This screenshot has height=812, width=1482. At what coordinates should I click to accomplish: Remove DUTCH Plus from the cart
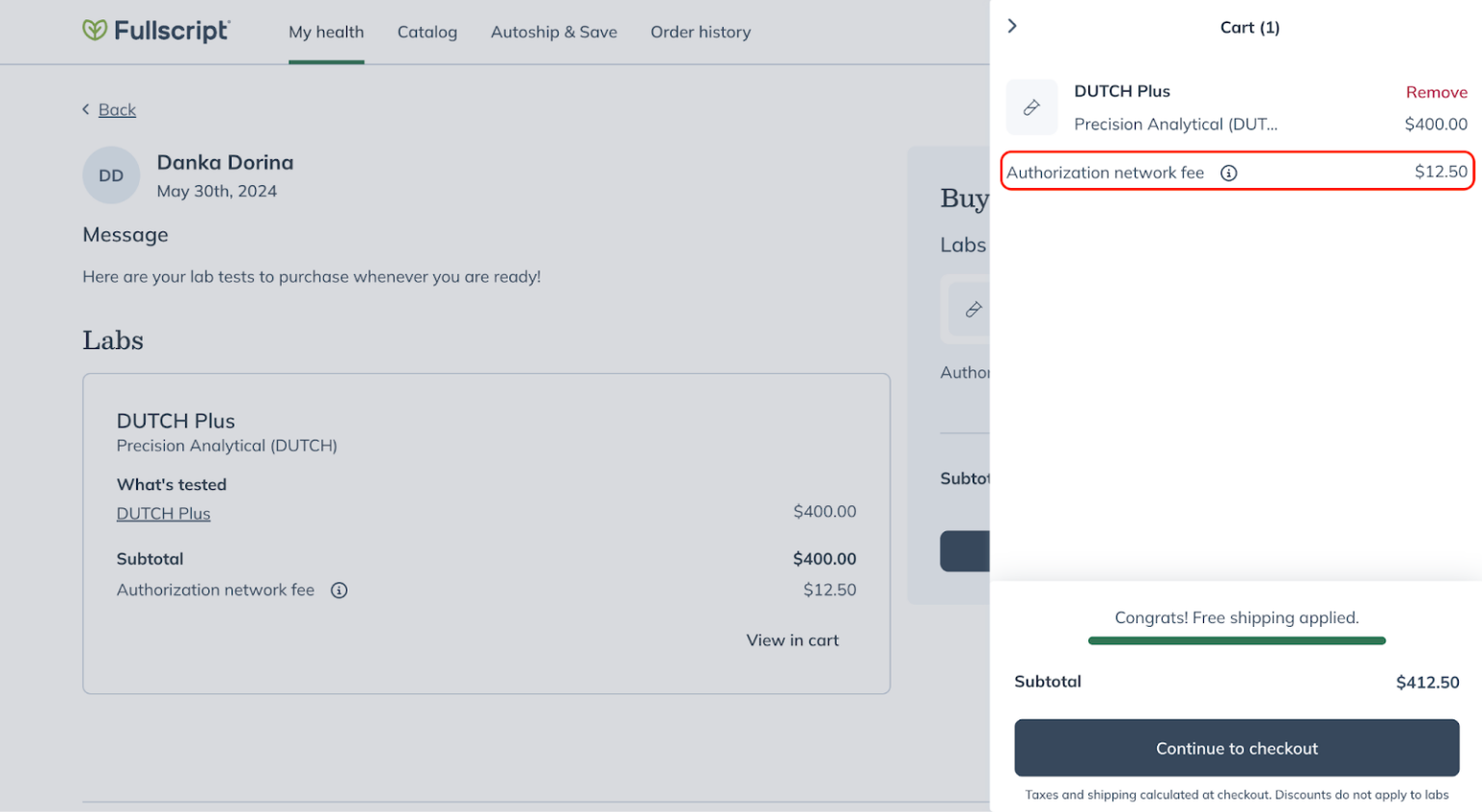1436,93
